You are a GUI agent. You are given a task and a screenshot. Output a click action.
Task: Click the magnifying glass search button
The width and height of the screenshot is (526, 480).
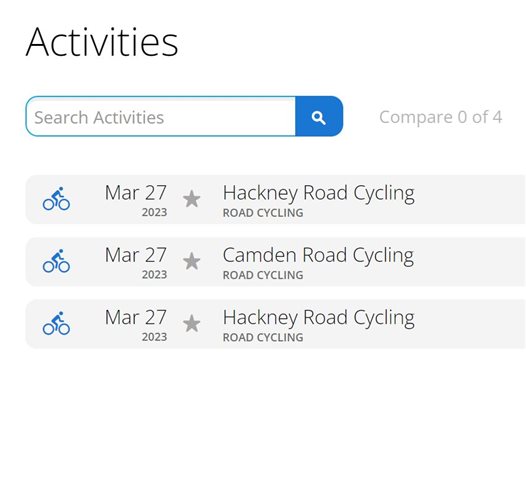(x=319, y=116)
